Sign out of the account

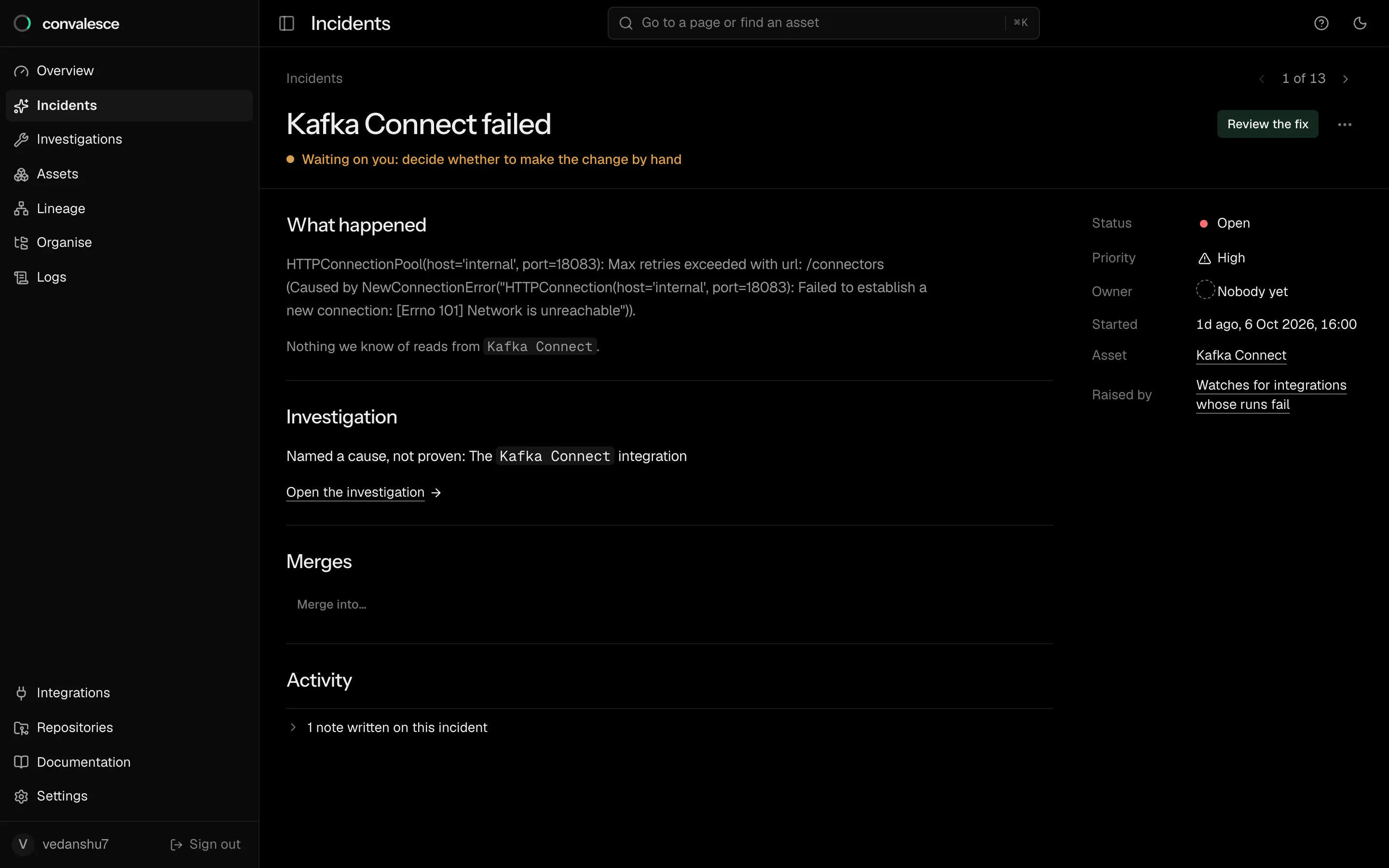point(205,844)
